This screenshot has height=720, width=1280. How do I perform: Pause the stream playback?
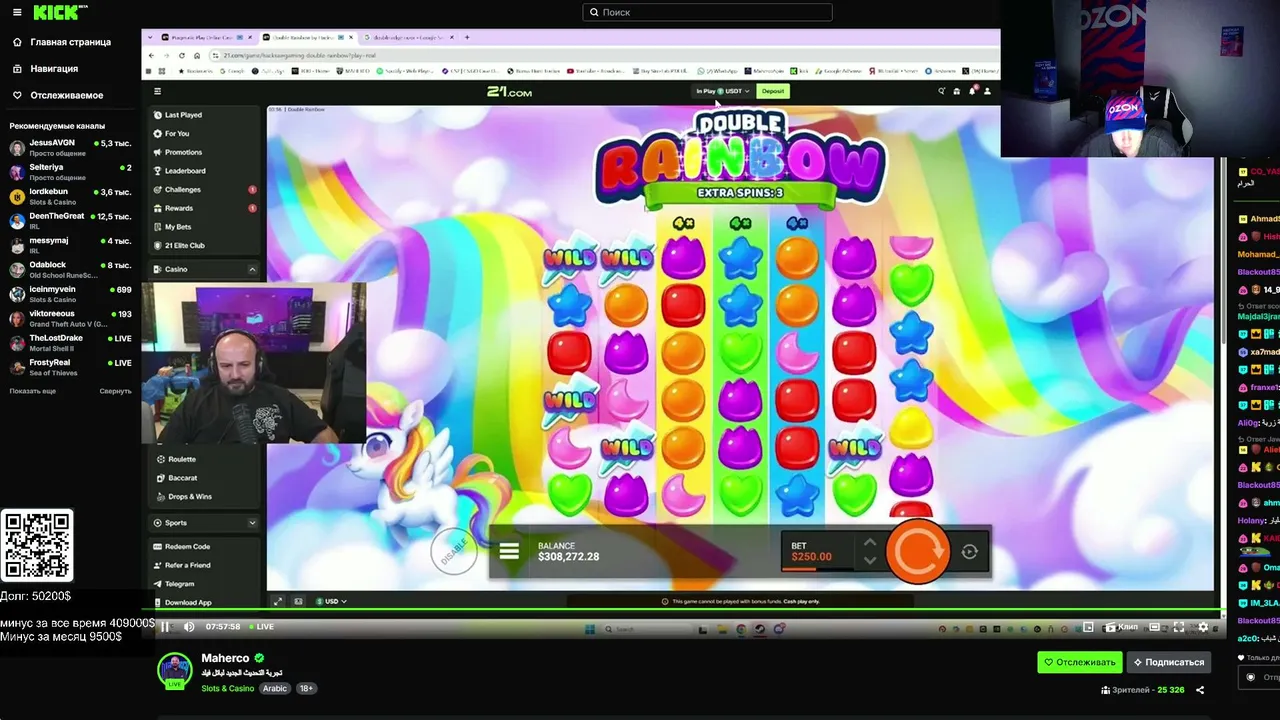pyautogui.click(x=165, y=627)
